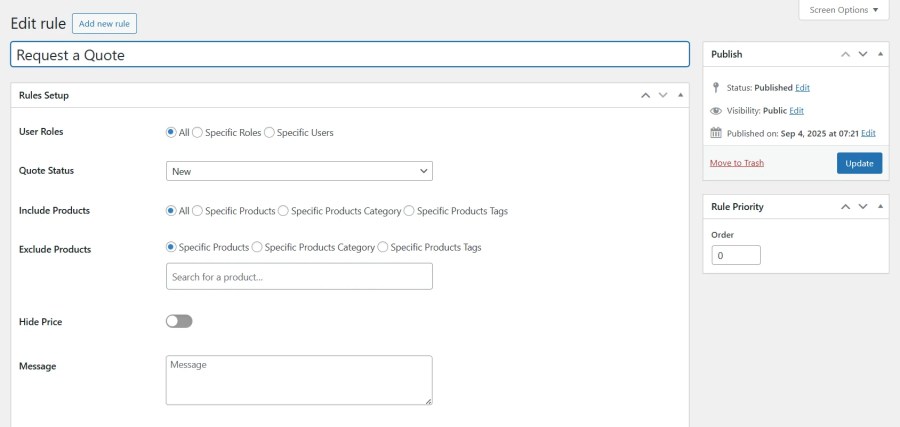Choose Specific Products Category under Exclude Products
The image size is (900, 427).
point(257,247)
